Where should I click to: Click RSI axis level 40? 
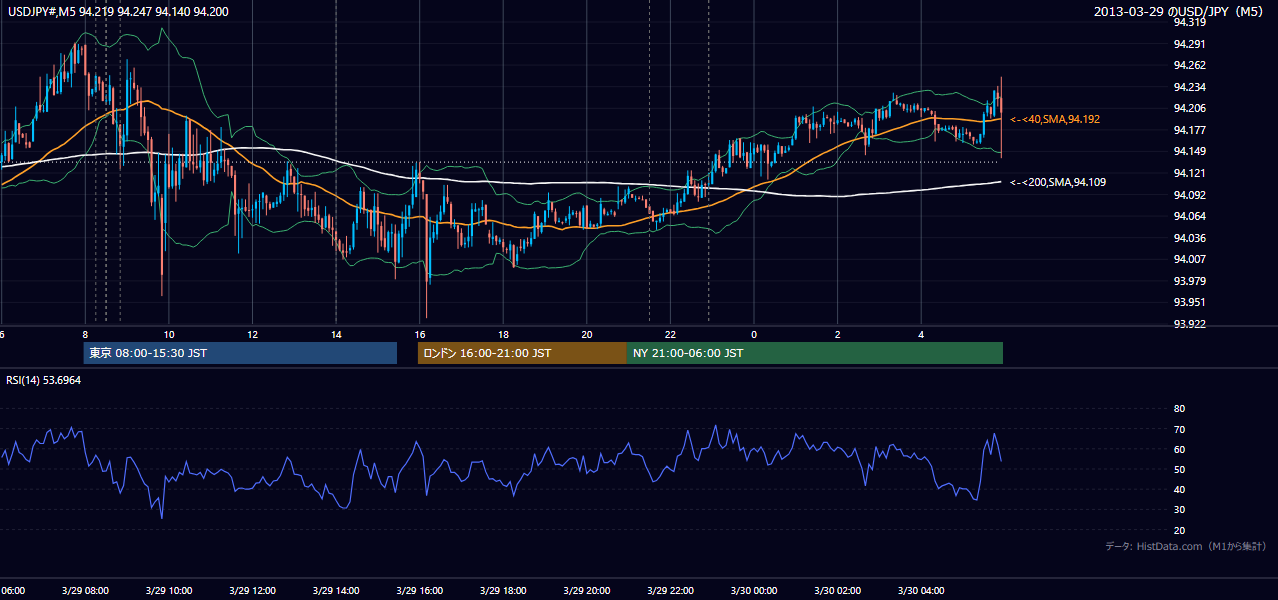[x=1179, y=489]
